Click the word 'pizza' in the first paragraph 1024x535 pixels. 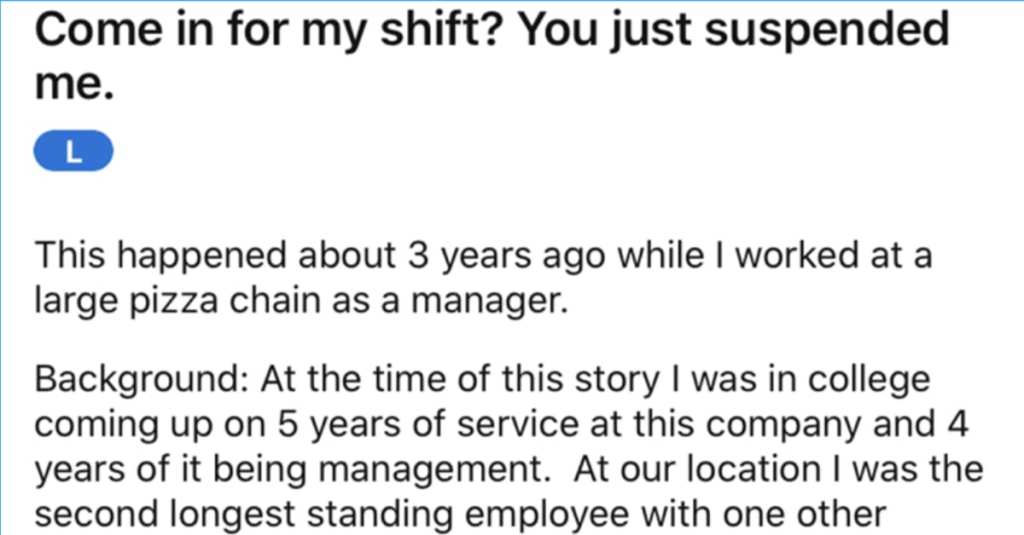pyautogui.click(x=173, y=300)
